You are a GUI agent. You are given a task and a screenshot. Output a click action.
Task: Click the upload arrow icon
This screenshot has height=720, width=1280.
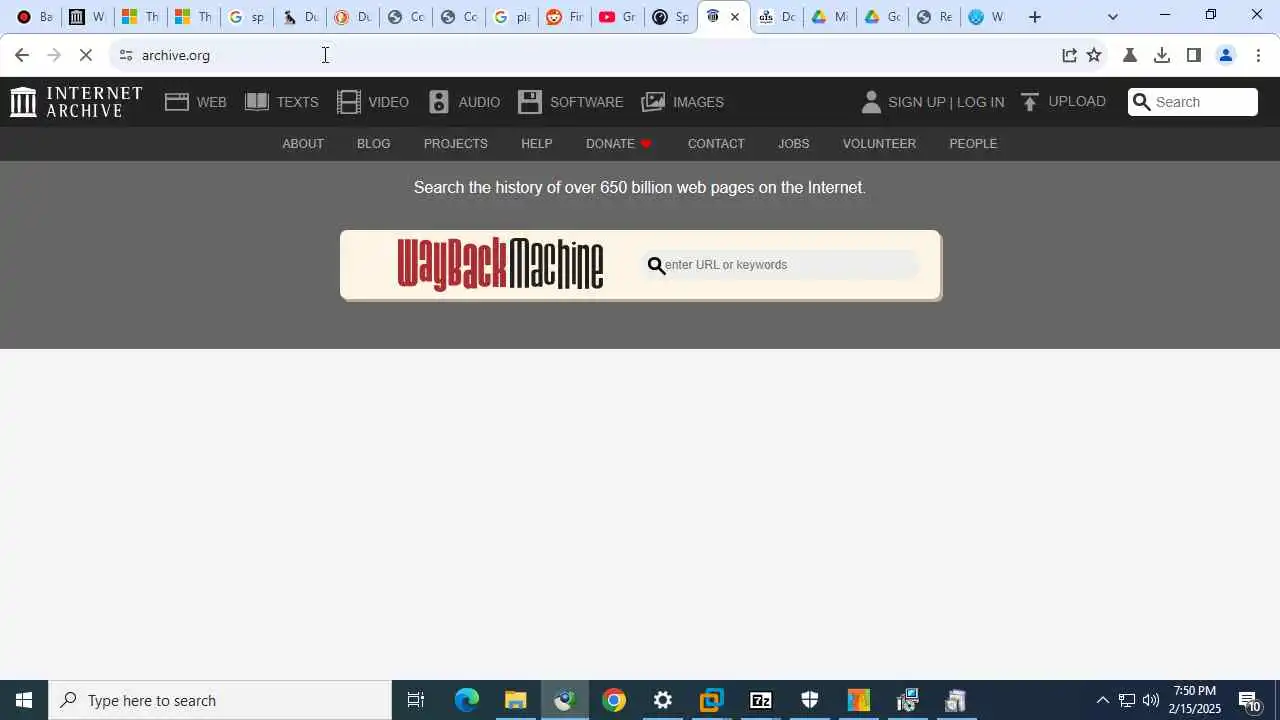pyautogui.click(x=1030, y=102)
